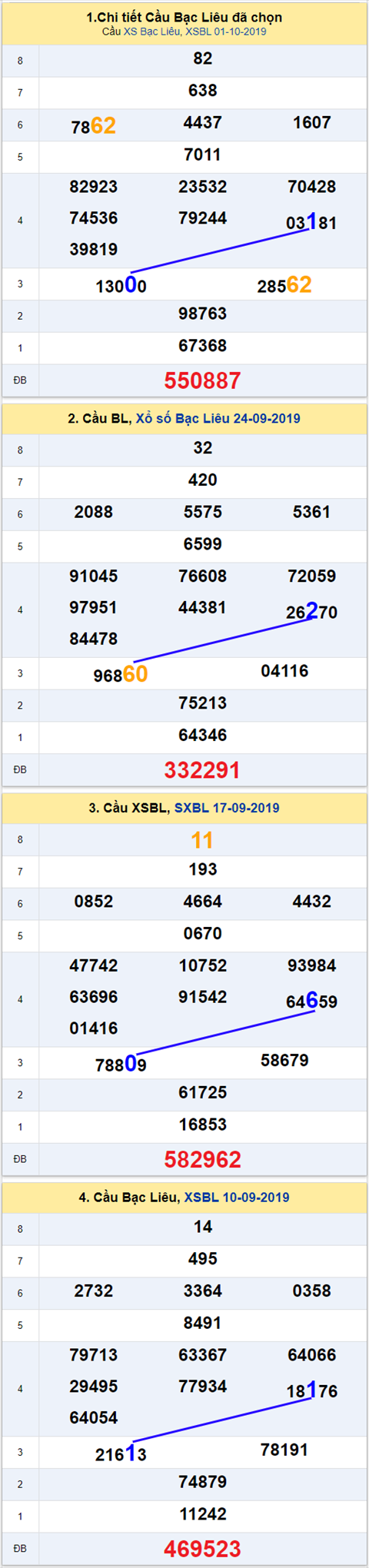
Task: Click number 0852
Action: click(x=94, y=902)
